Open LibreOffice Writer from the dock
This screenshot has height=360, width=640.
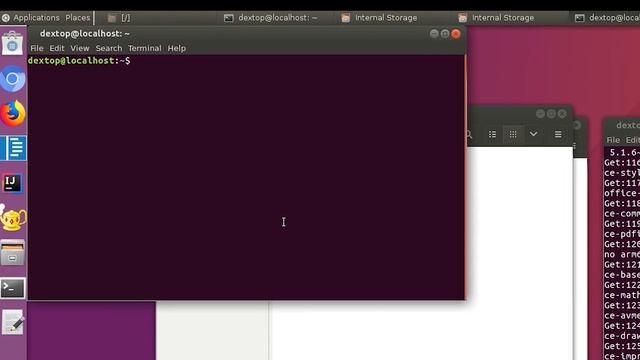(x=13, y=148)
